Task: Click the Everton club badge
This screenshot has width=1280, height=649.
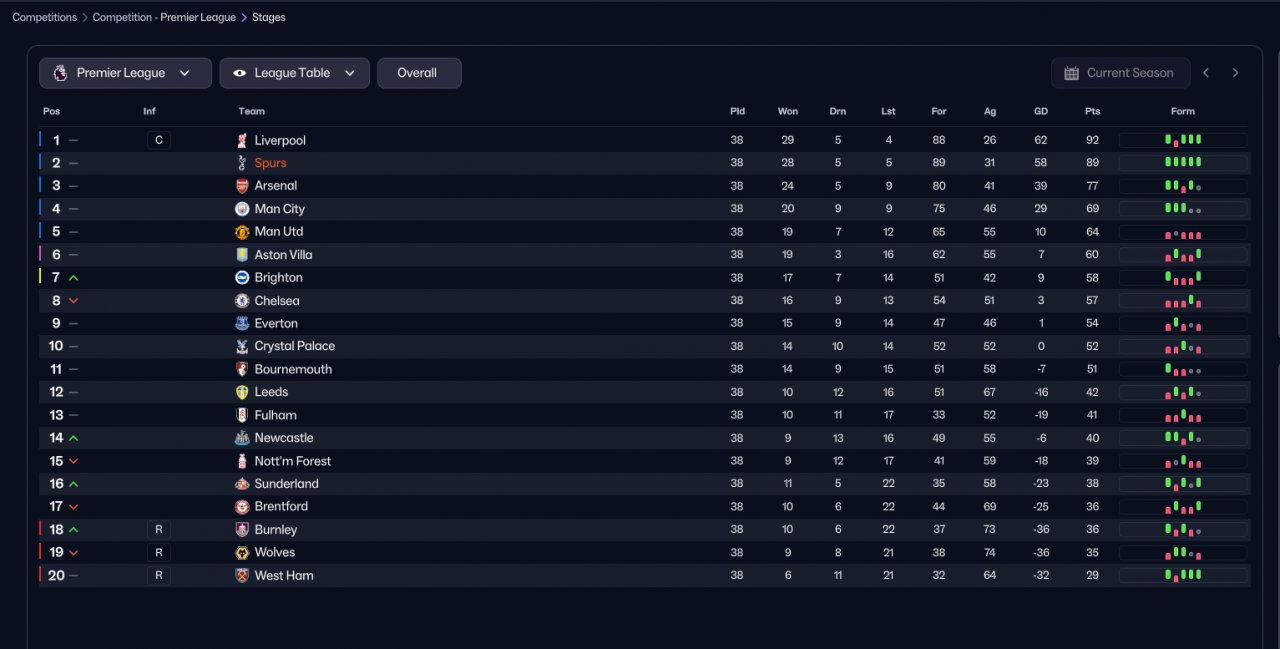Action: tap(242, 324)
